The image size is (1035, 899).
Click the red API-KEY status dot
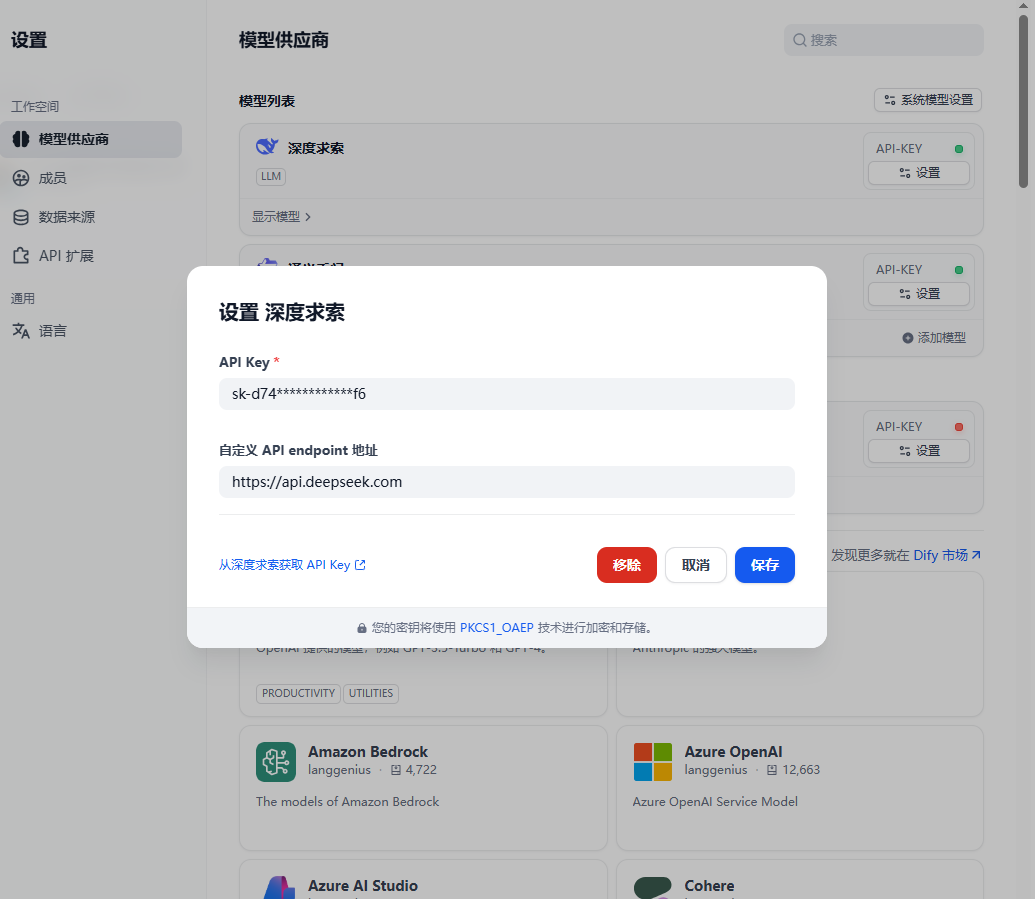[x=959, y=427]
